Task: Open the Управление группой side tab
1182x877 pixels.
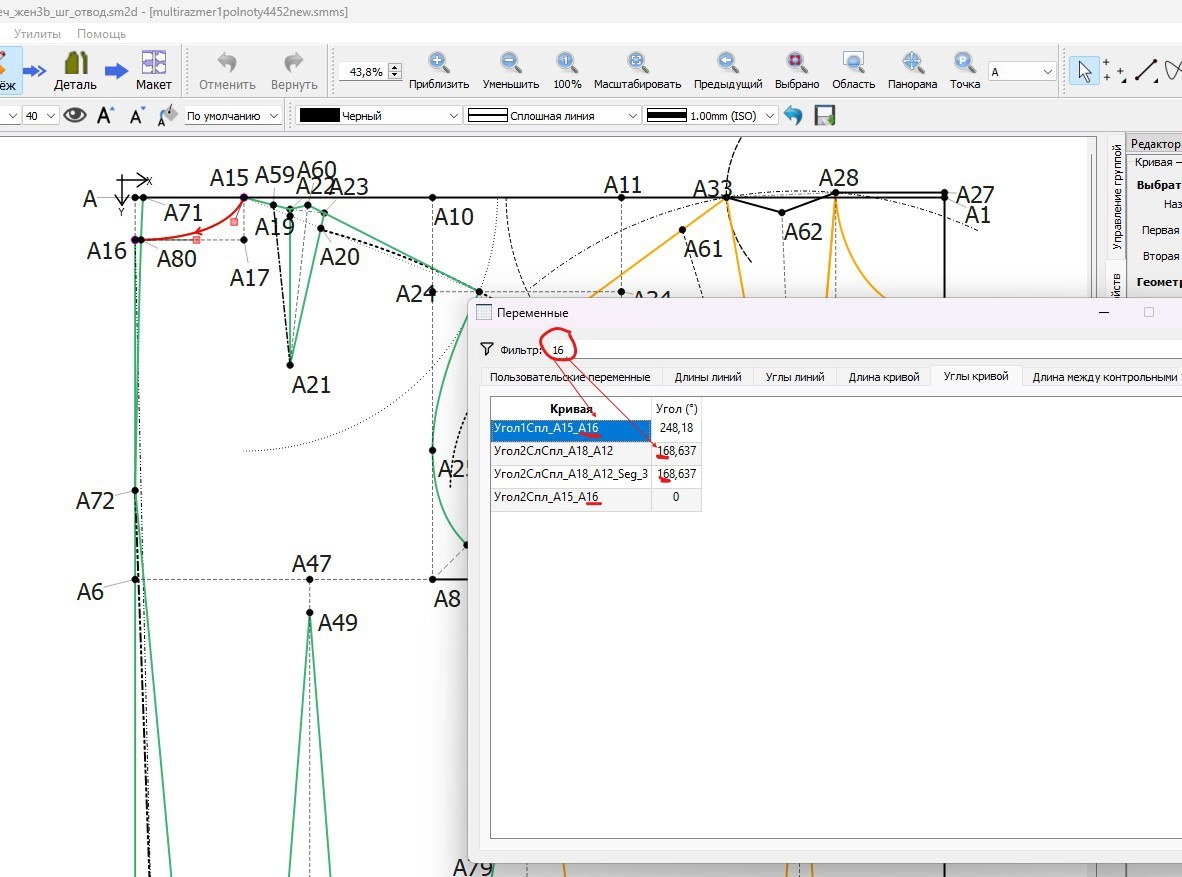Action: [1116, 196]
